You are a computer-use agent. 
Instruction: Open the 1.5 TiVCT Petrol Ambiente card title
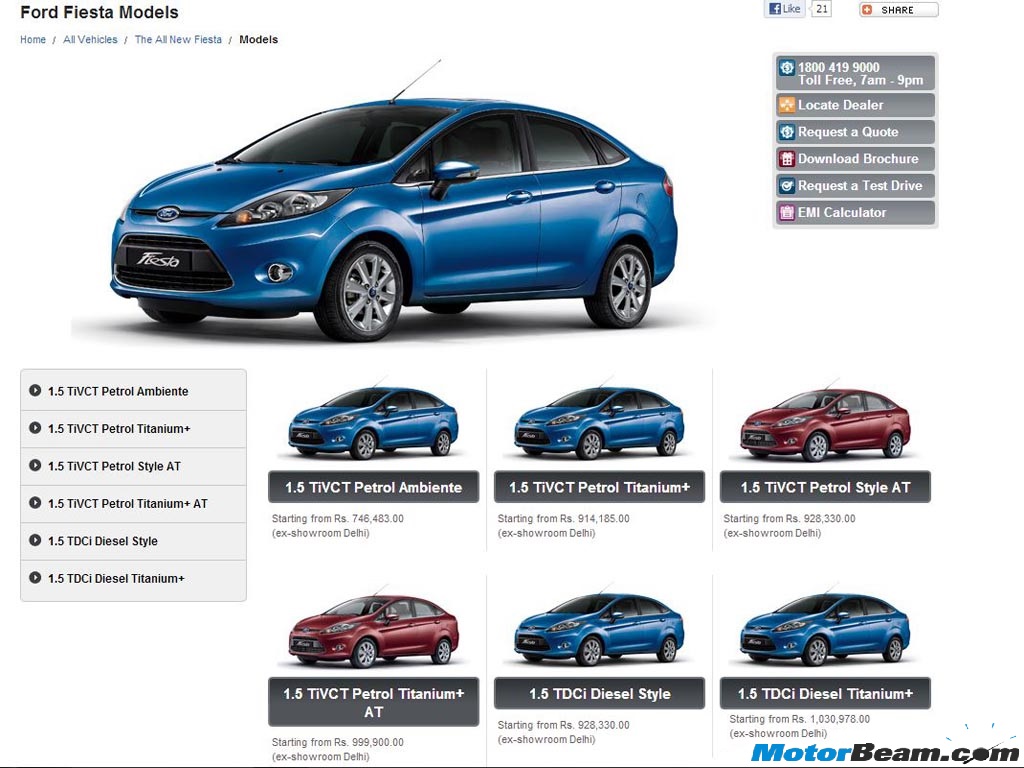(374, 487)
